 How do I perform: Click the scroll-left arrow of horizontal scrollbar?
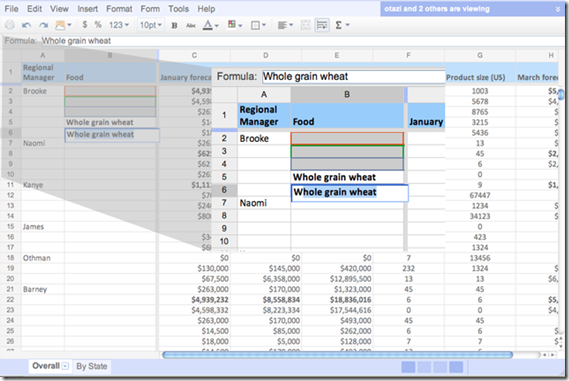(545, 355)
